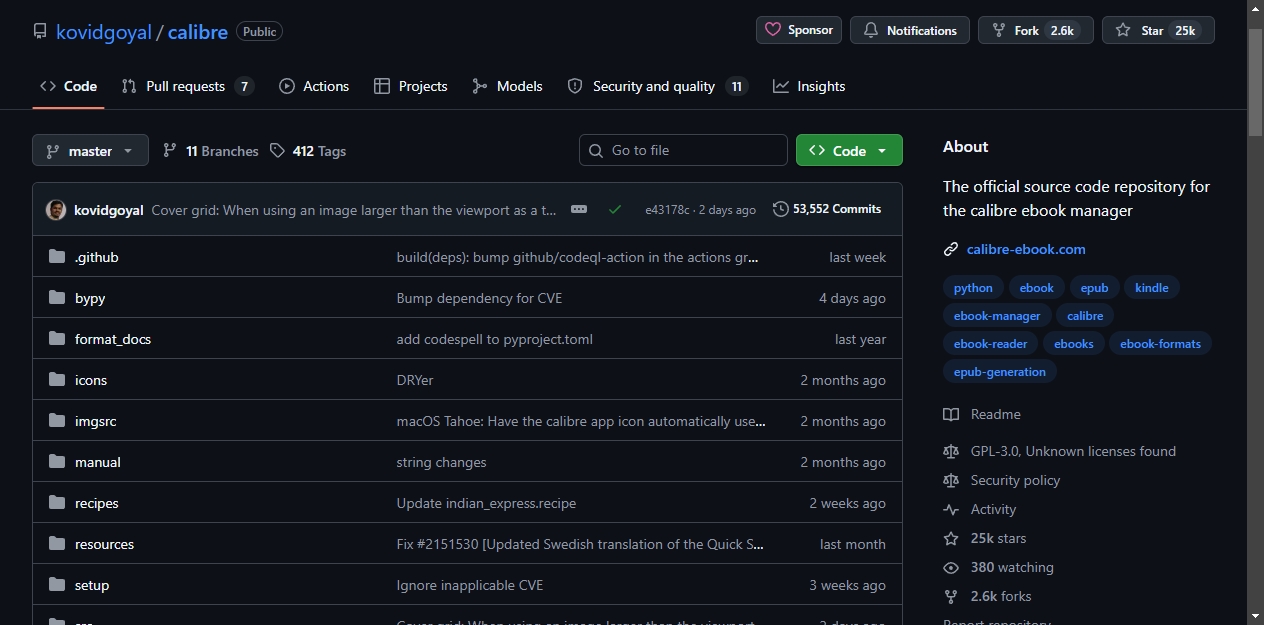1264x625 pixels.
Task: Open Notifications settings button
Action: [910, 30]
